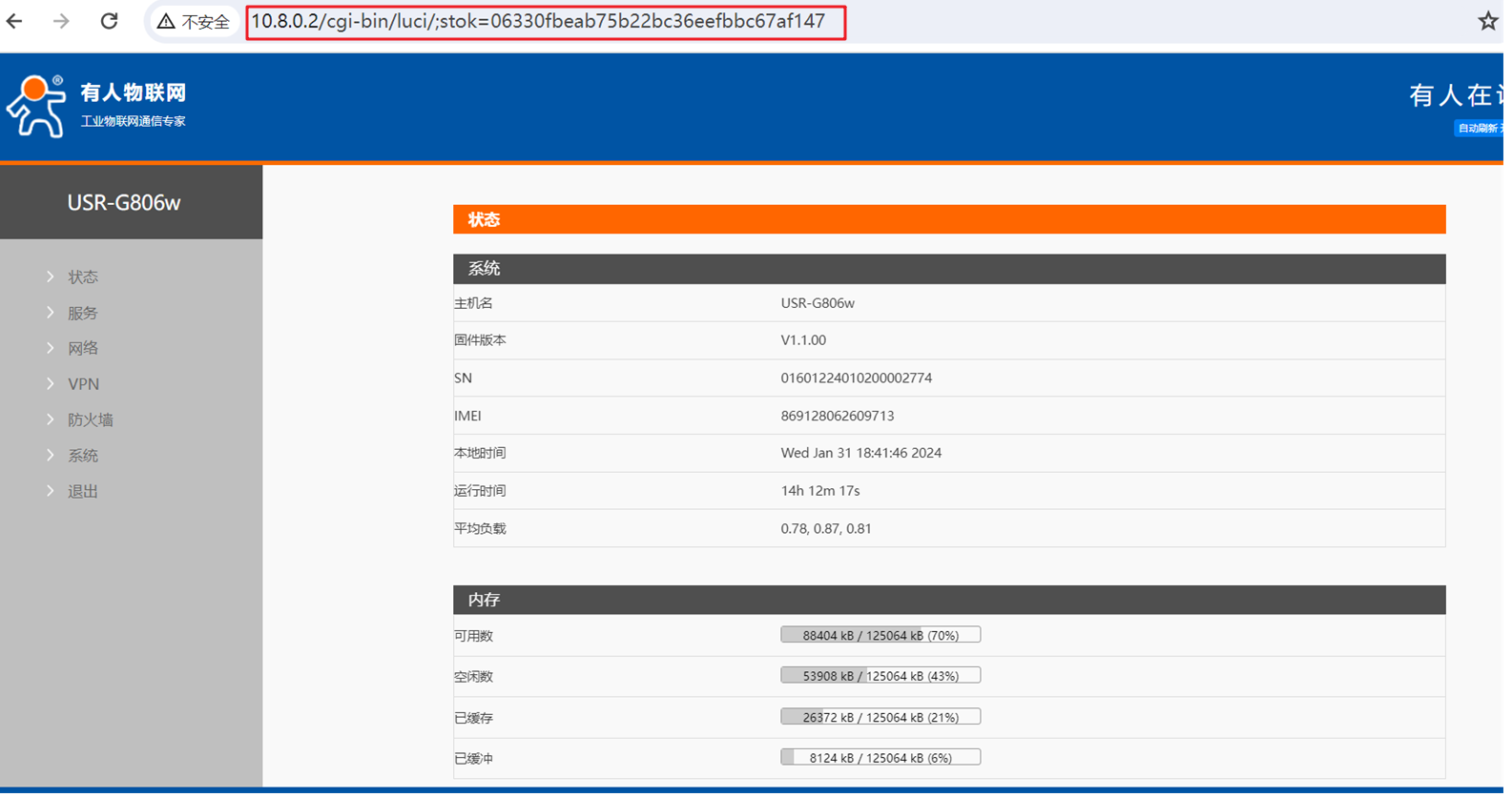Expand the 状态 sidebar chevron
The height and width of the screenshot is (797, 1512).
(51, 277)
